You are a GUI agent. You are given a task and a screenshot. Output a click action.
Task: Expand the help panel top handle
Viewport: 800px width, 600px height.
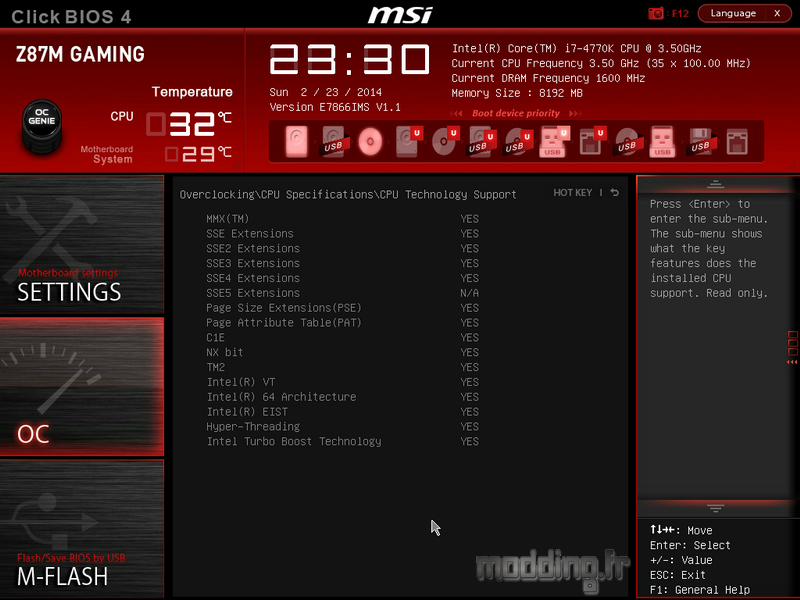[715, 184]
